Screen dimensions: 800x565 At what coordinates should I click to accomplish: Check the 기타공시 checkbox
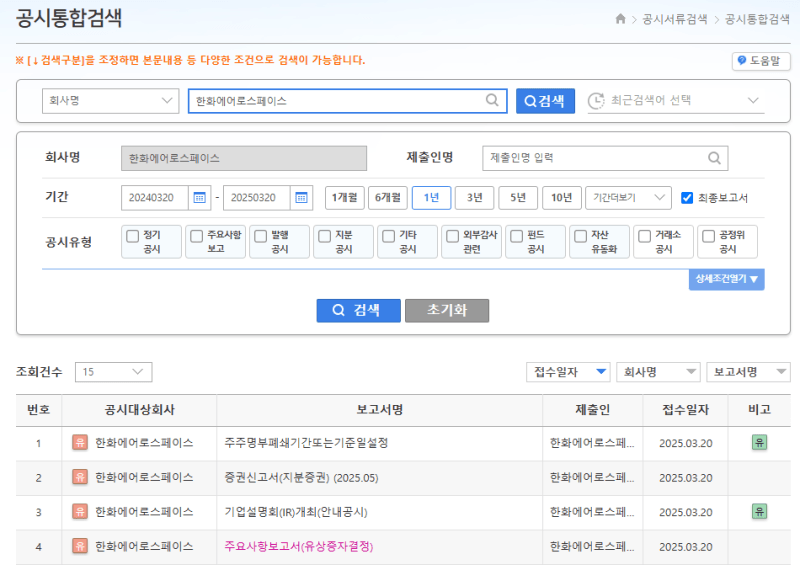point(389,236)
